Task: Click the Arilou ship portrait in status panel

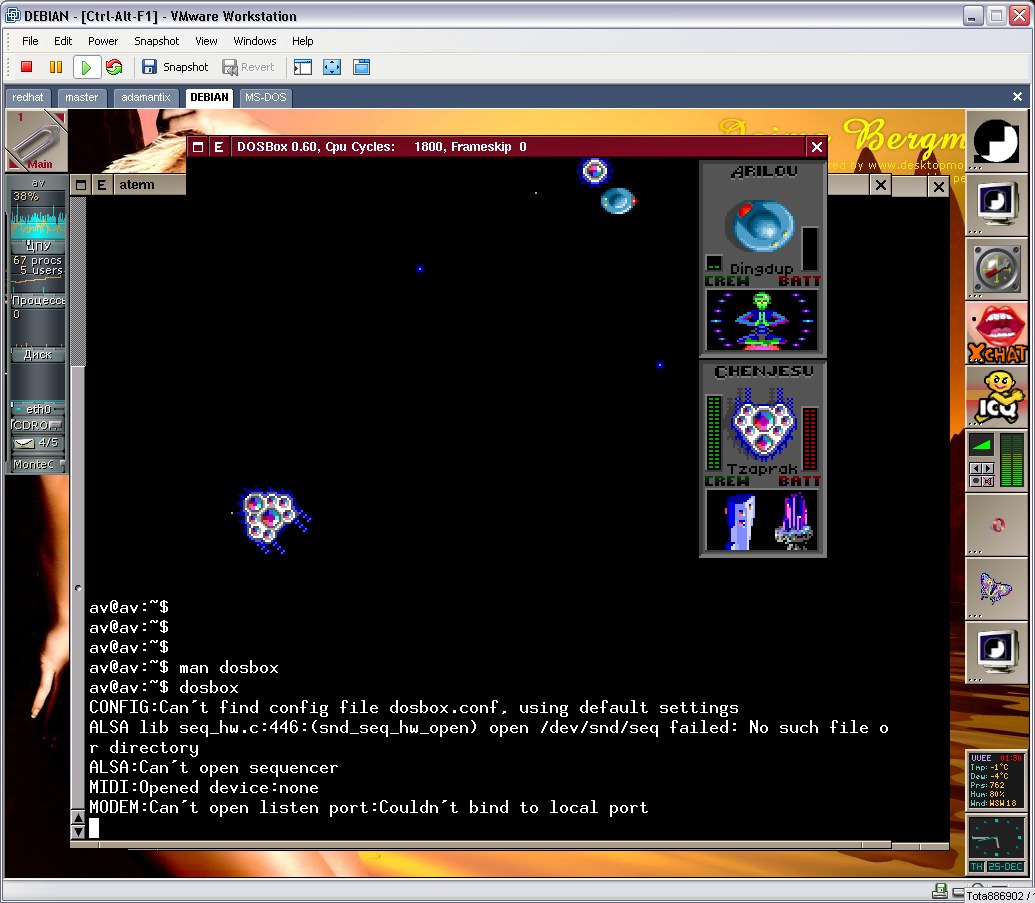Action: (x=762, y=226)
